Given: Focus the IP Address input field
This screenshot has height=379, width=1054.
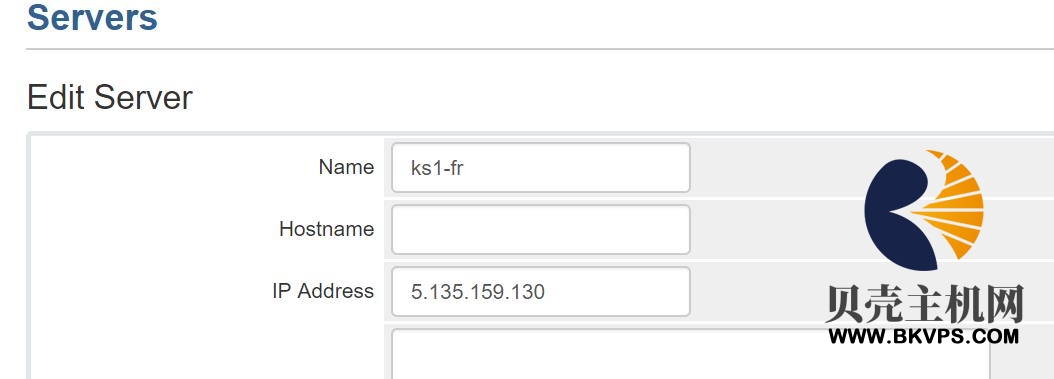Looking at the screenshot, I should 540,292.
